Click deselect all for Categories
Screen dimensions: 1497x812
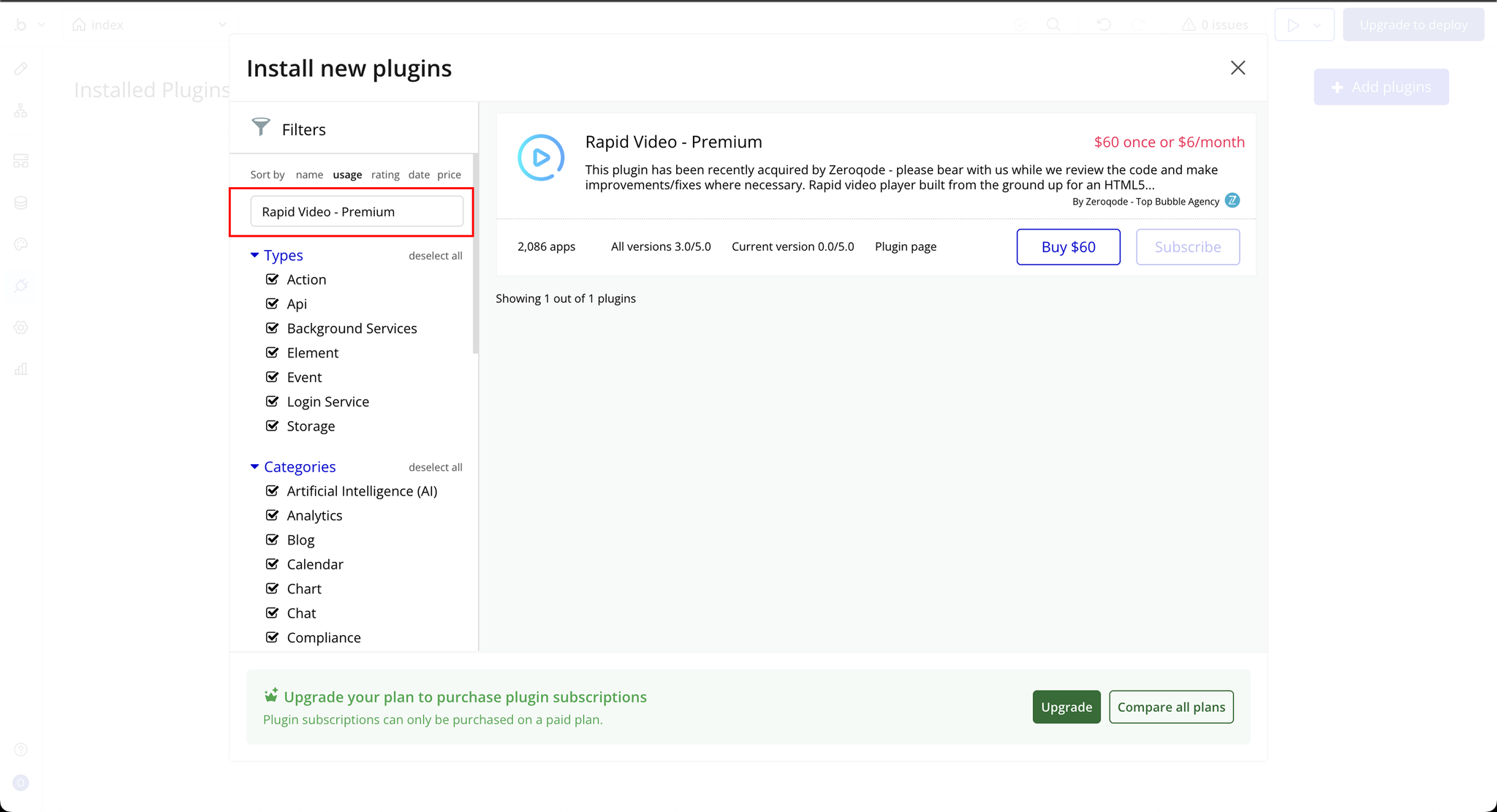tap(436, 467)
